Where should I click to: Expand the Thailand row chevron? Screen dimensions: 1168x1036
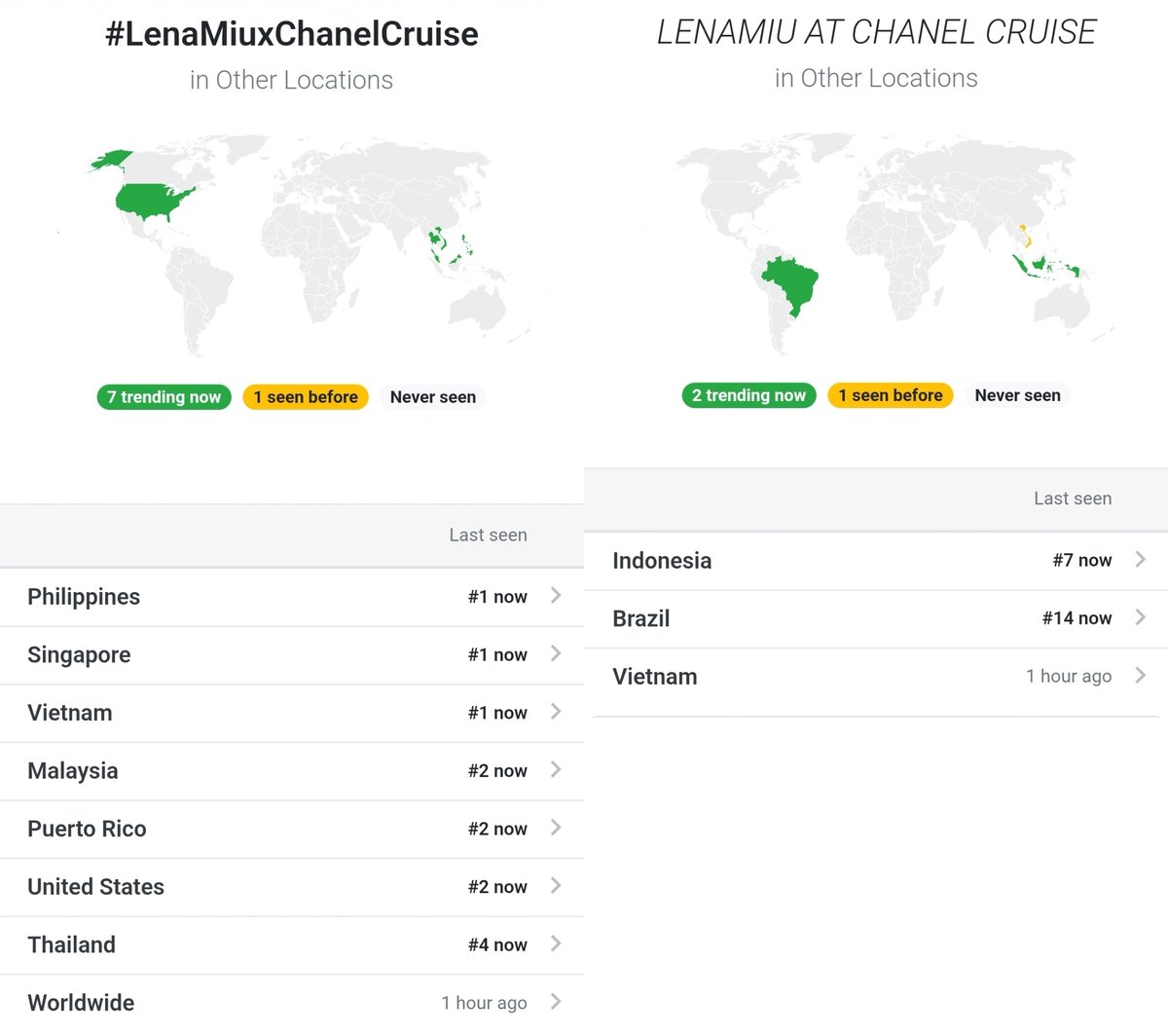[556, 943]
